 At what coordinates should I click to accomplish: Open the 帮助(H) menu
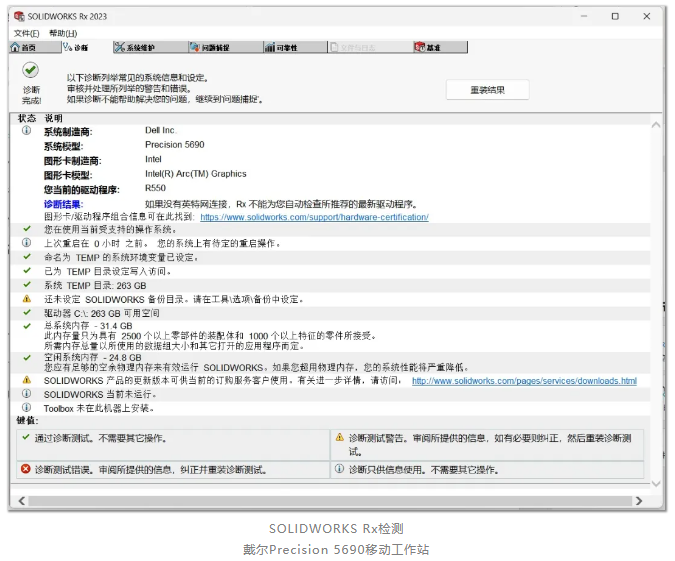pyautogui.click(x=63, y=33)
